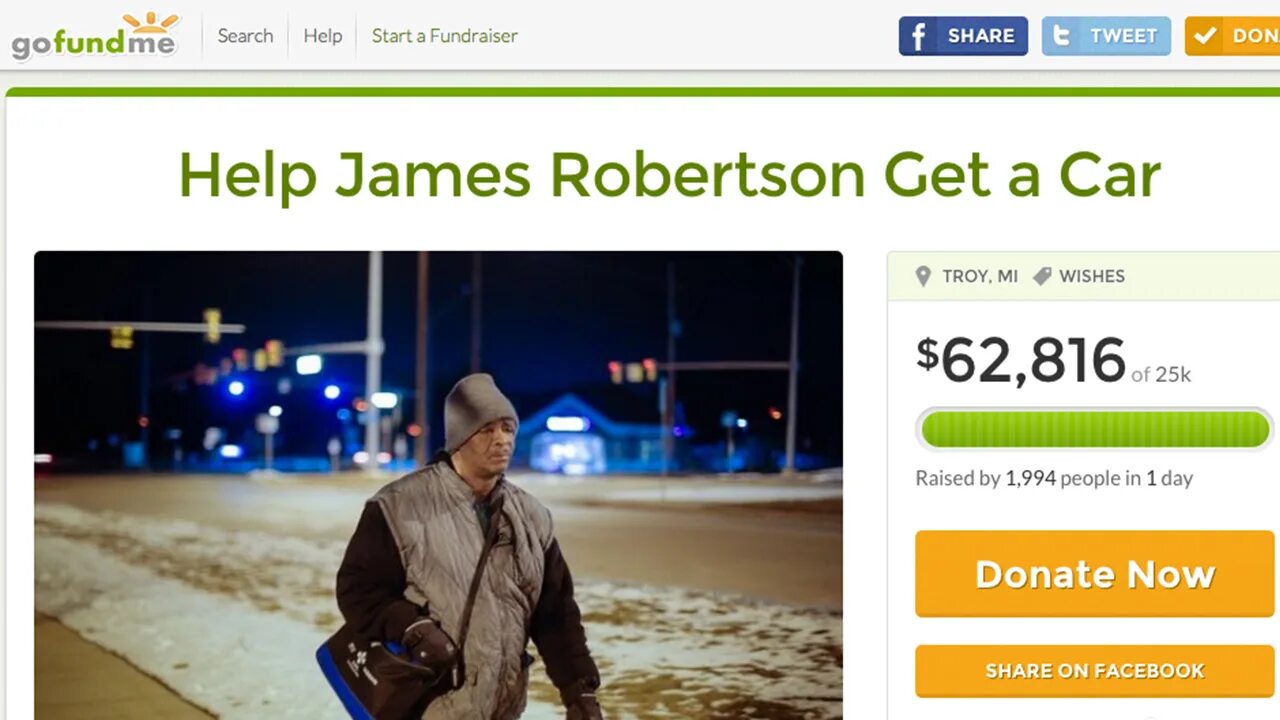This screenshot has width=1280, height=720.
Task: Click the checkmark icon on Donate header button
Action: (1205, 36)
